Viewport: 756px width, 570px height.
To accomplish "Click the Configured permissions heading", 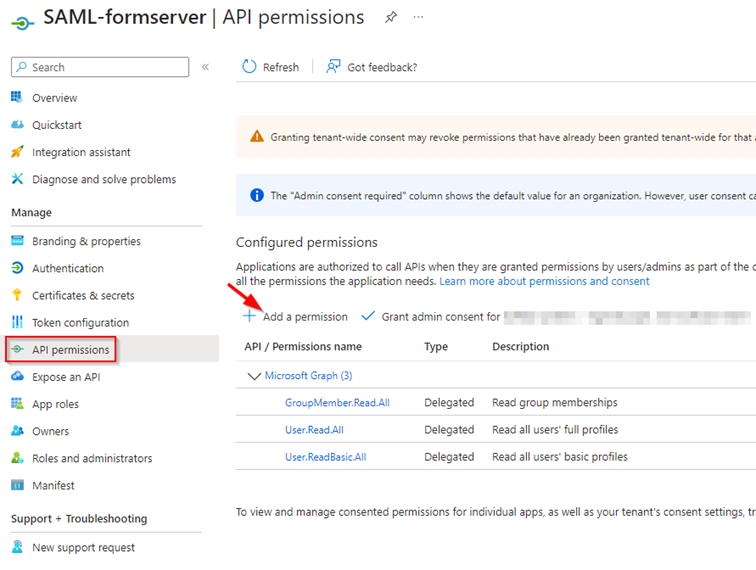I will tap(307, 242).
